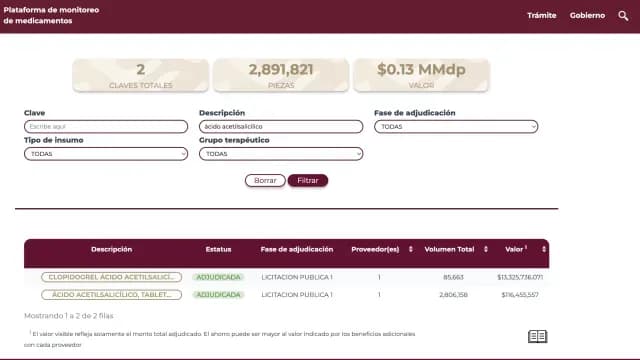Open the Gobierno menu
Screen dimensions: 640x360
(x=587, y=16)
